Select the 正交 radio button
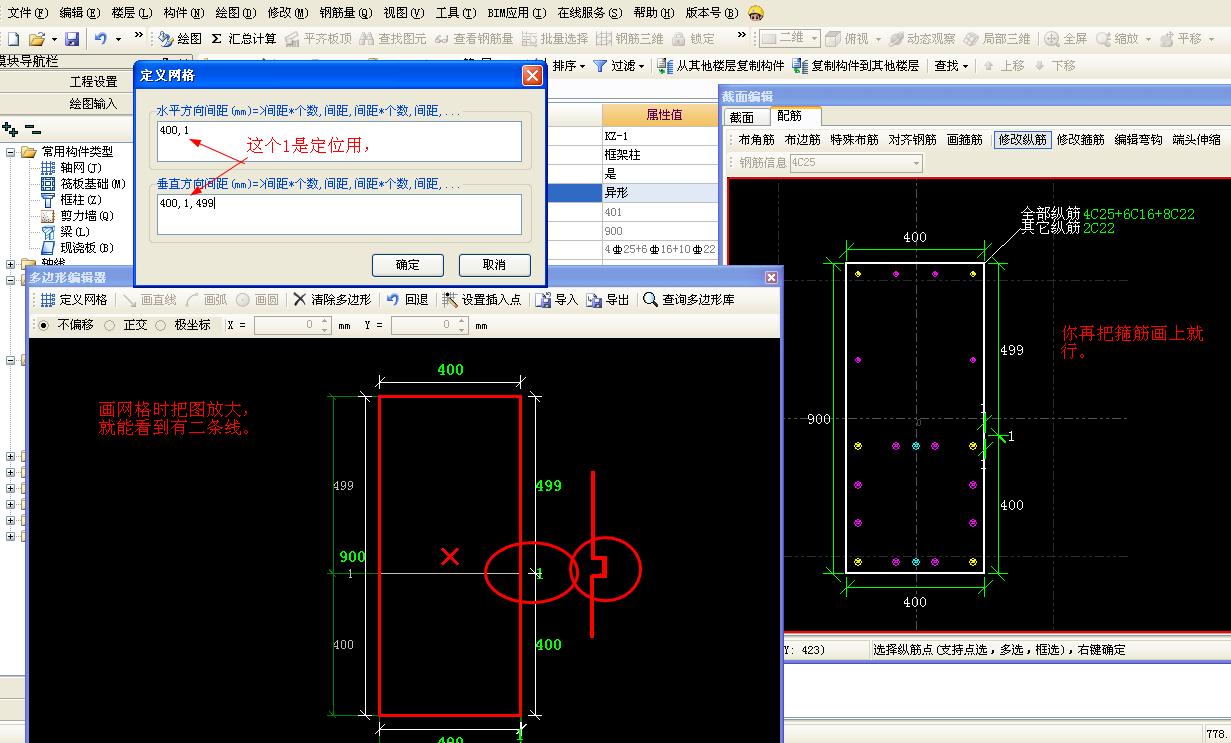1231x743 pixels. (110, 325)
